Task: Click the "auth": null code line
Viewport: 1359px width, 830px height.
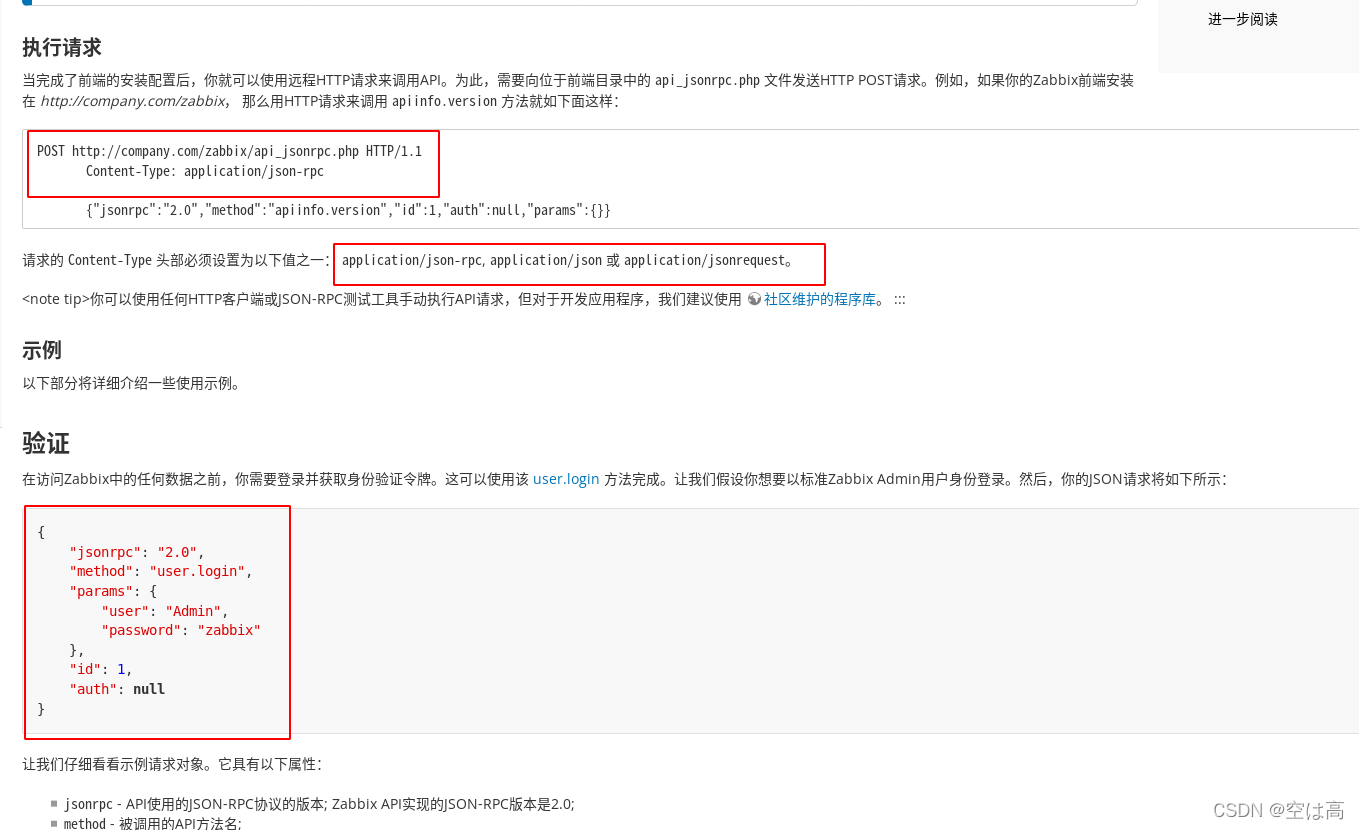Action: (x=117, y=689)
